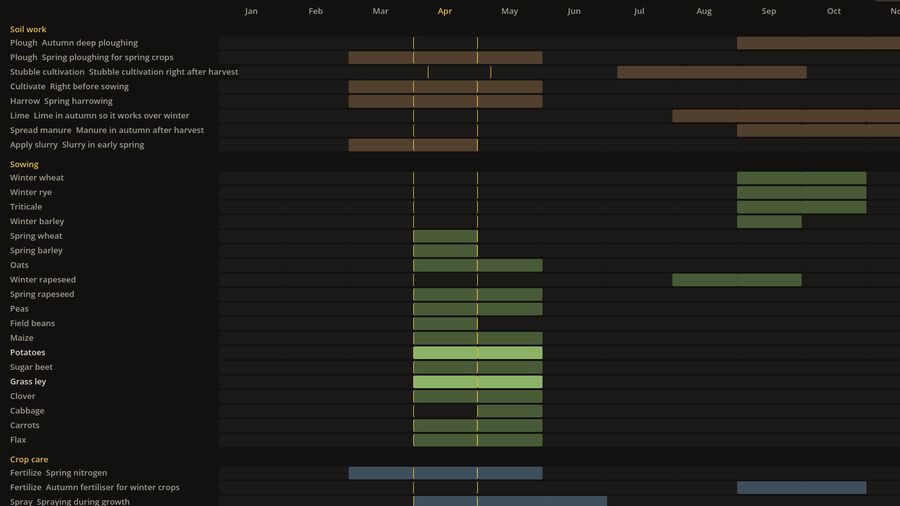Viewport: 900px width, 506px height.
Task: Click the Spring wheat green sowing bar
Action: (445, 236)
